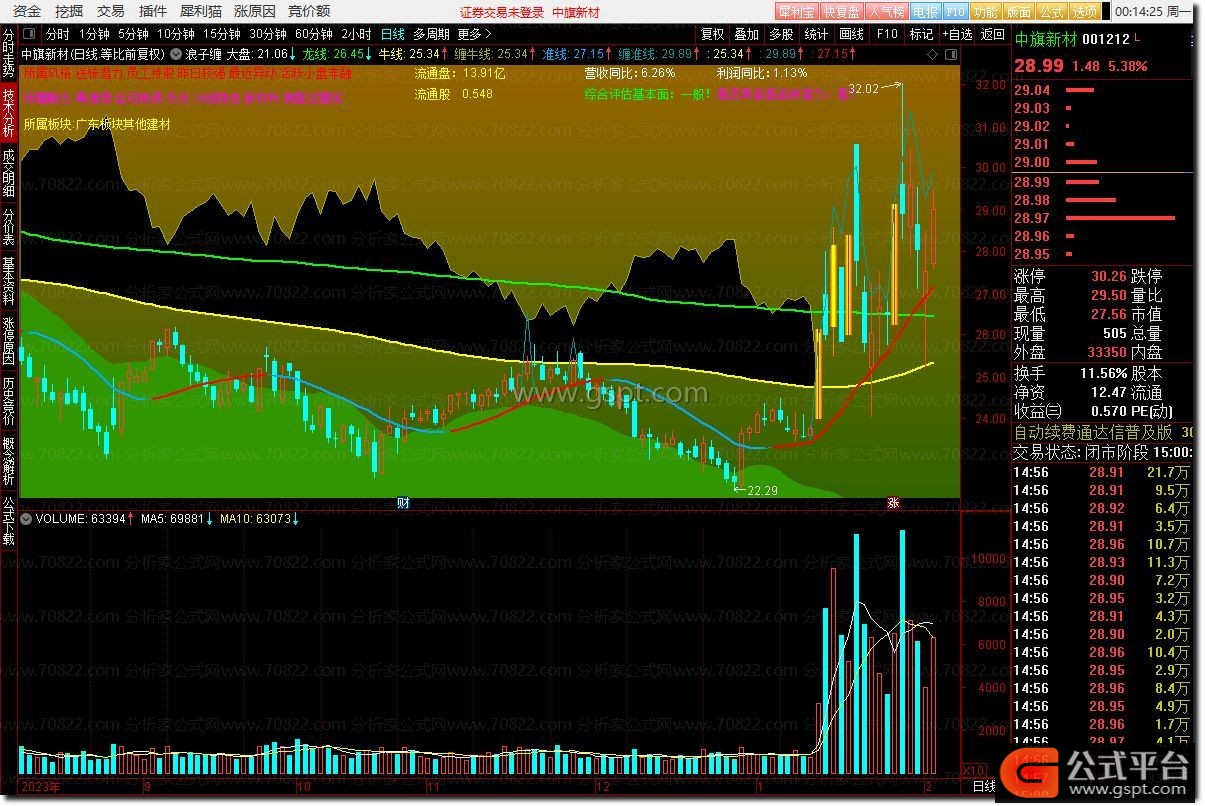This screenshot has height=806, width=1205.
Task: Open 成交明细 side tab
Action: [x=9, y=173]
